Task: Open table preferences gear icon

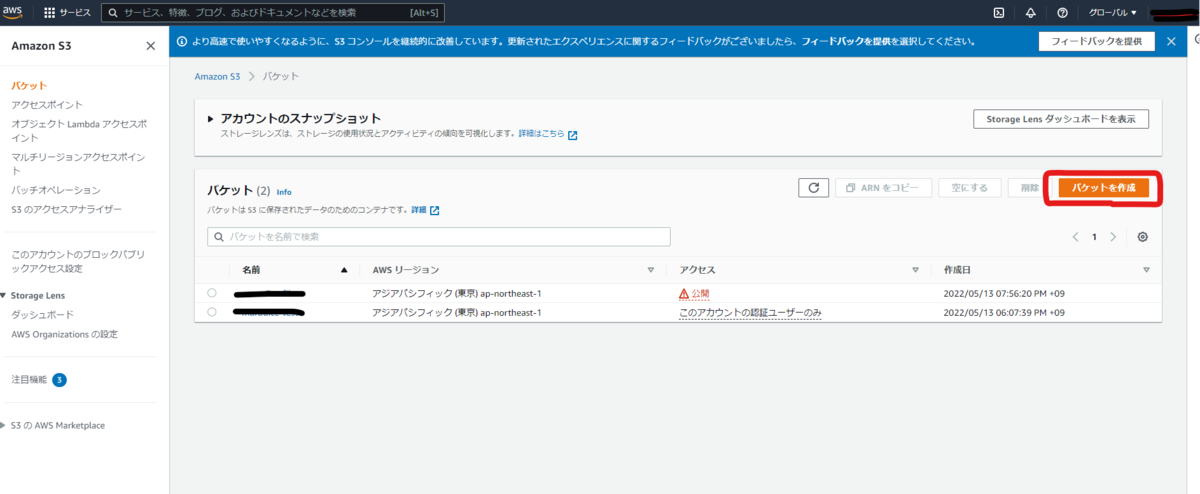Action: click(x=1143, y=237)
